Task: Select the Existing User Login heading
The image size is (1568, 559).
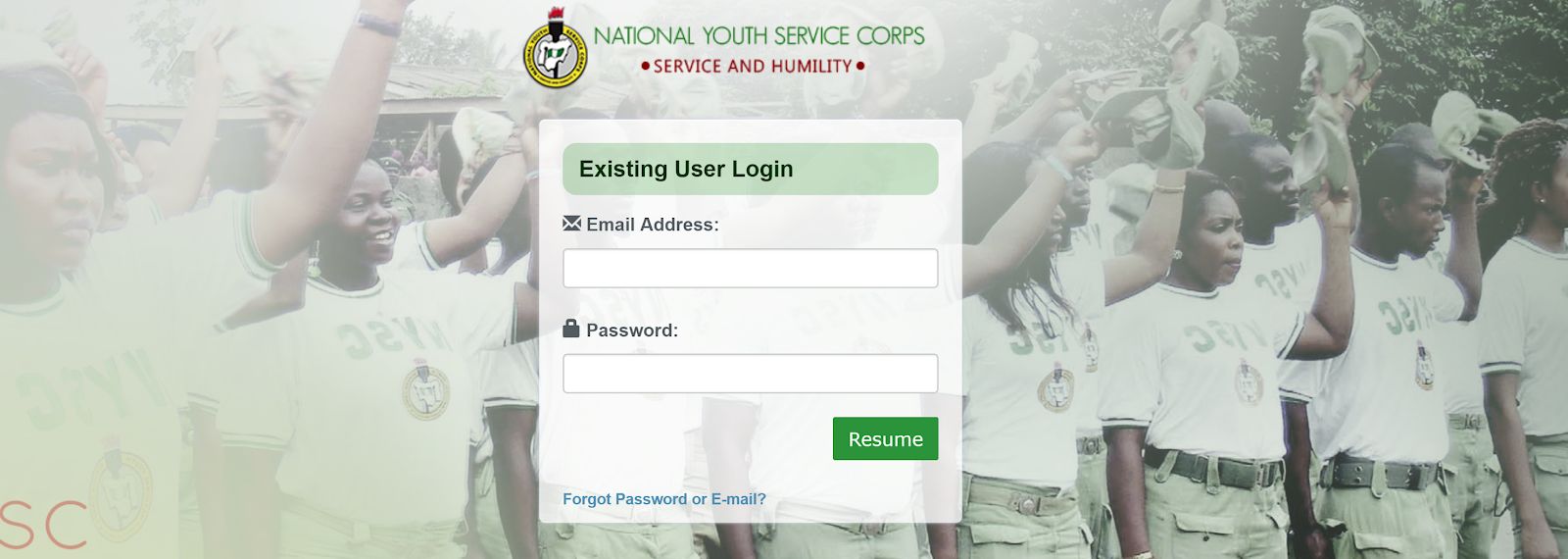Action: (x=686, y=169)
